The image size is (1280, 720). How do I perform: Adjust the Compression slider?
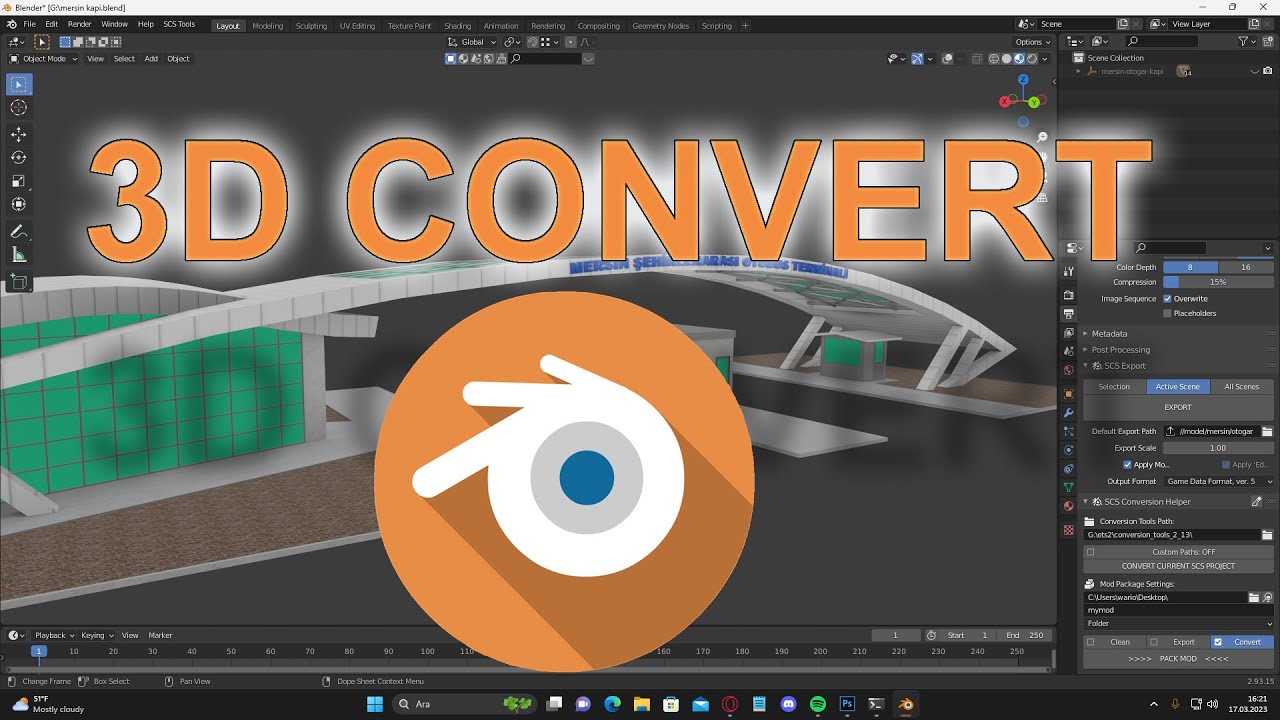(x=1219, y=283)
